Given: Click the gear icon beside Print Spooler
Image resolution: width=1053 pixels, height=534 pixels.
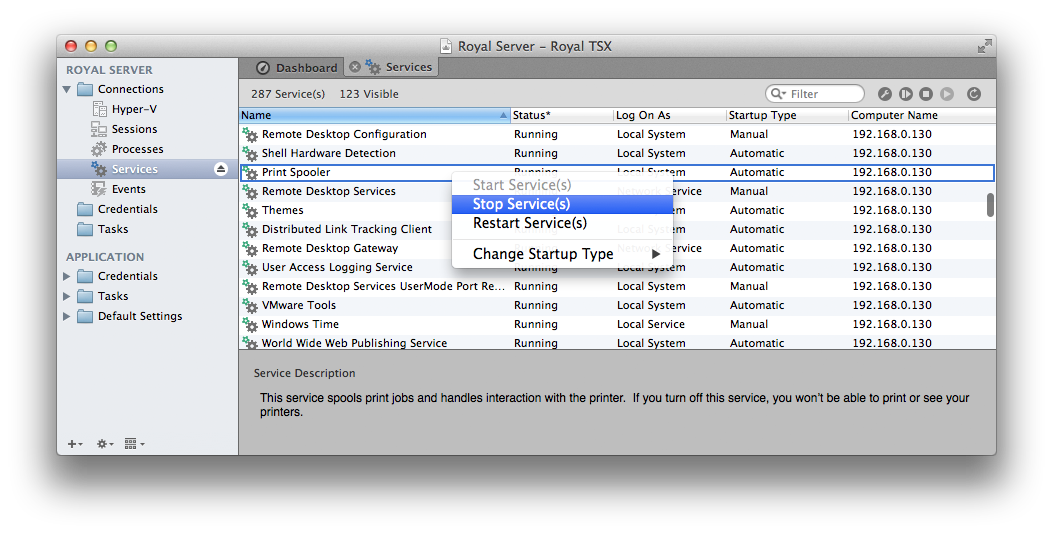Looking at the screenshot, I should click(x=250, y=173).
